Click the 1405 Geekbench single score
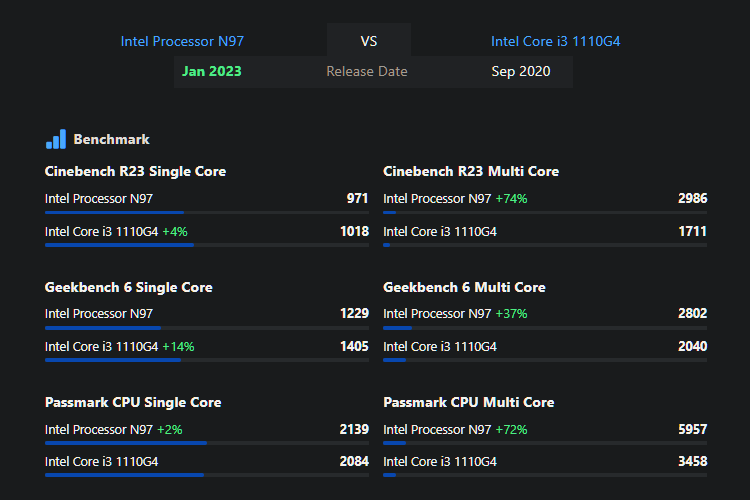Screen dimensions: 750x500 click(354, 346)
